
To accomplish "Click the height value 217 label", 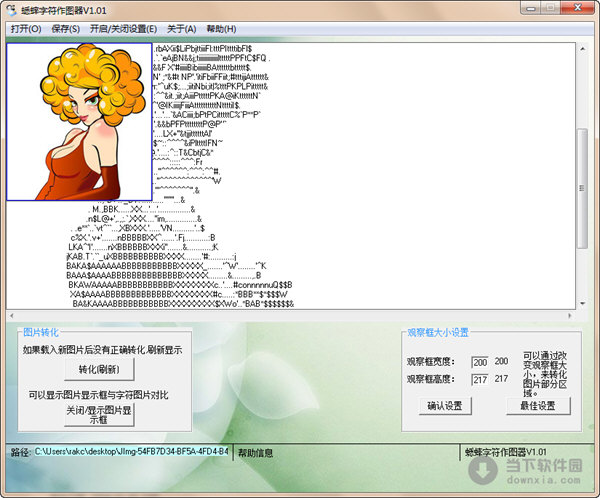I will coord(501,379).
